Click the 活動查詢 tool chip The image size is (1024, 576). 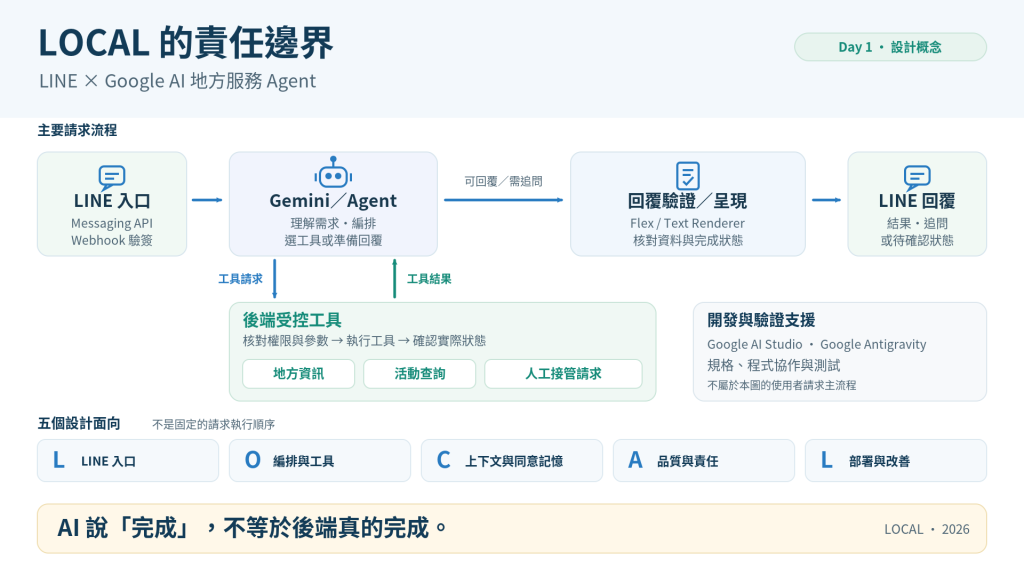click(420, 374)
